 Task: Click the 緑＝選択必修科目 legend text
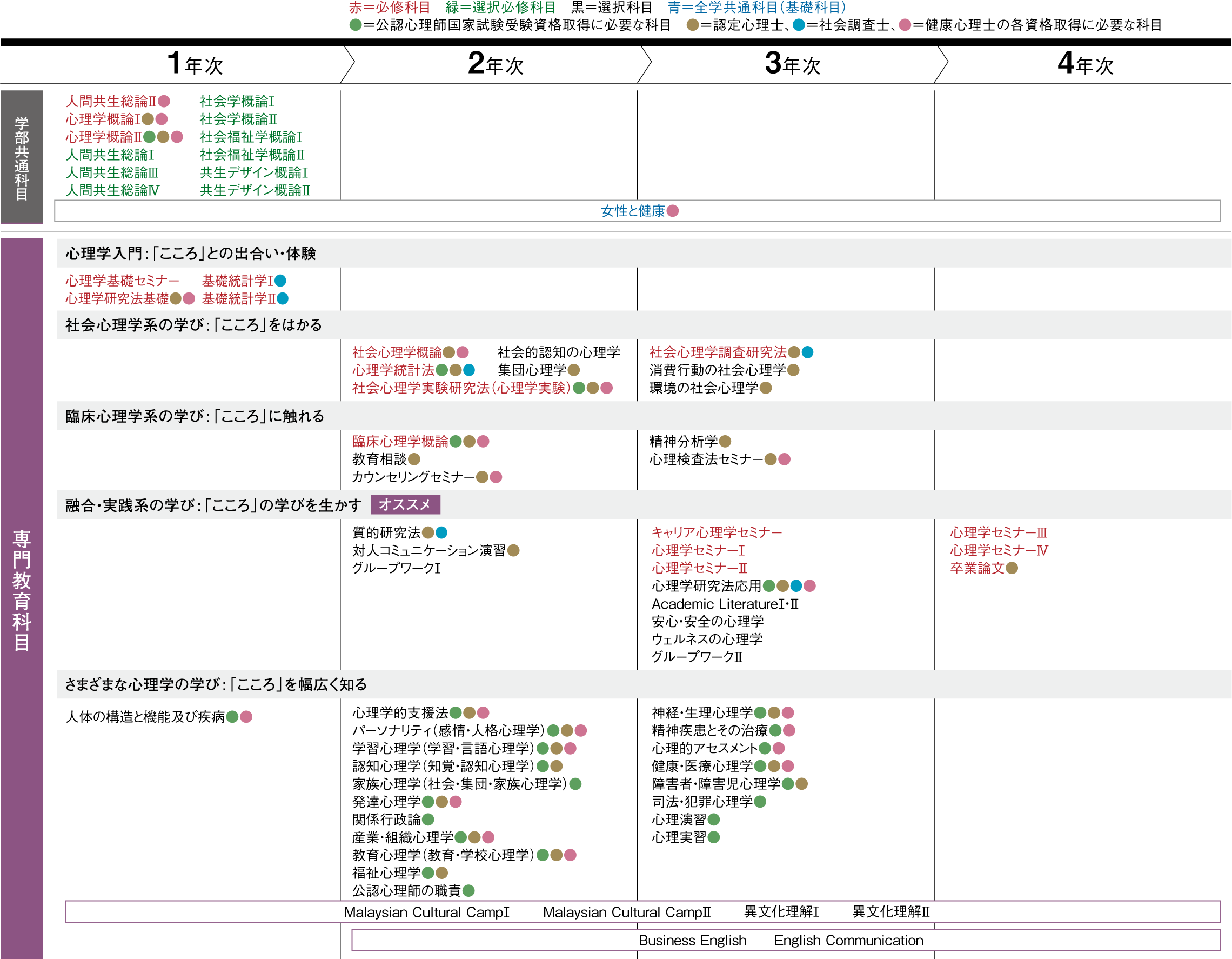click(500, 8)
